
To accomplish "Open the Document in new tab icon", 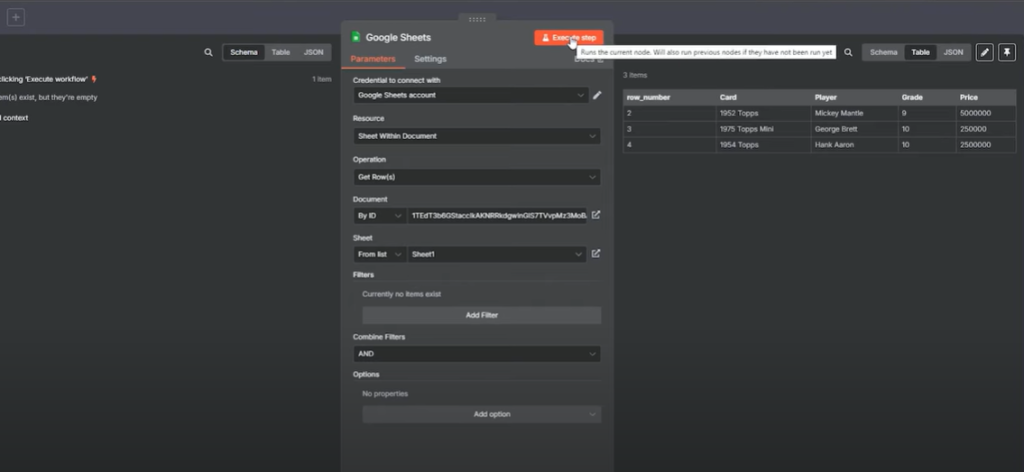I will point(596,215).
